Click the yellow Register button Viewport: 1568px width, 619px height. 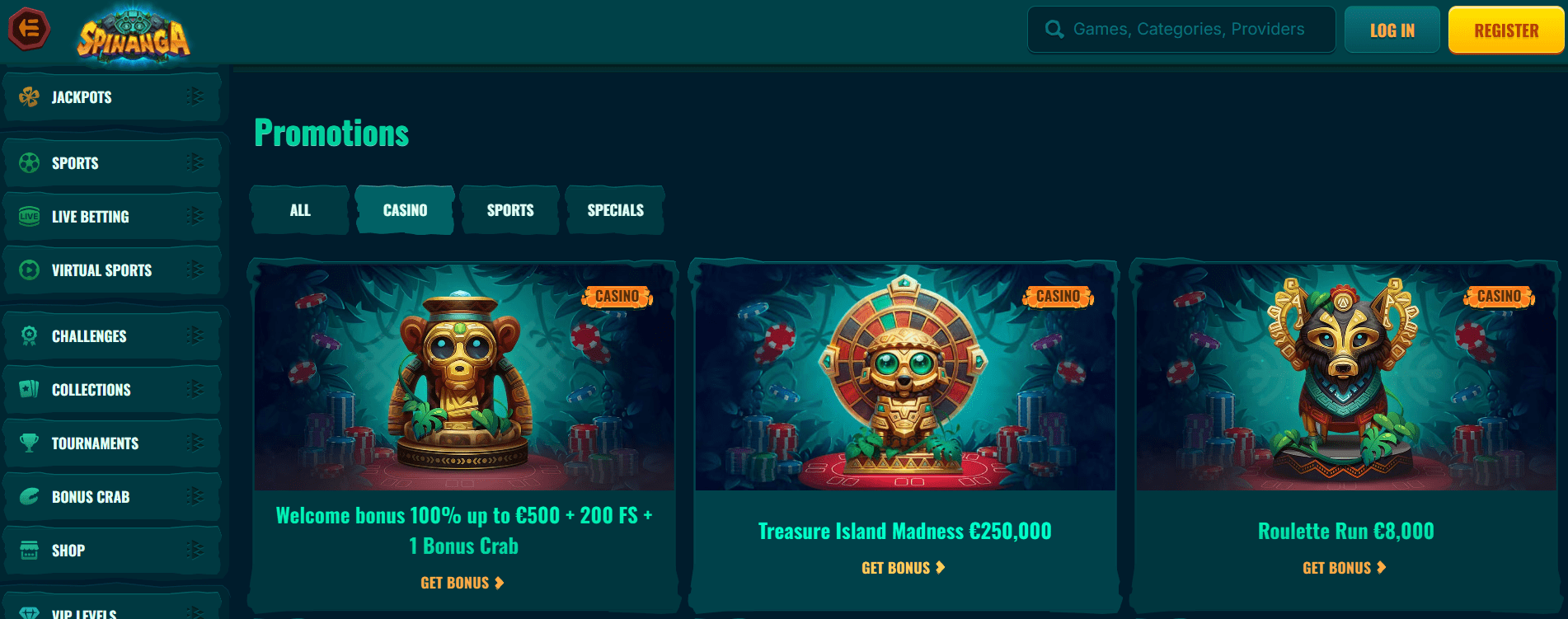click(x=1506, y=30)
